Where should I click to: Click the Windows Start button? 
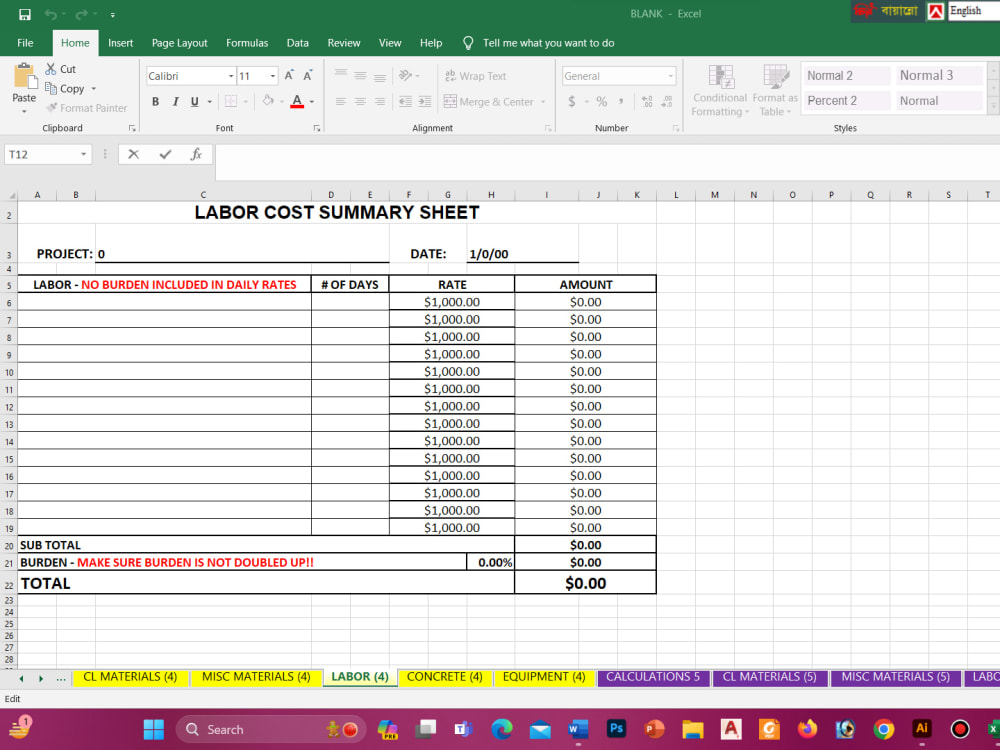[x=154, y=729]
